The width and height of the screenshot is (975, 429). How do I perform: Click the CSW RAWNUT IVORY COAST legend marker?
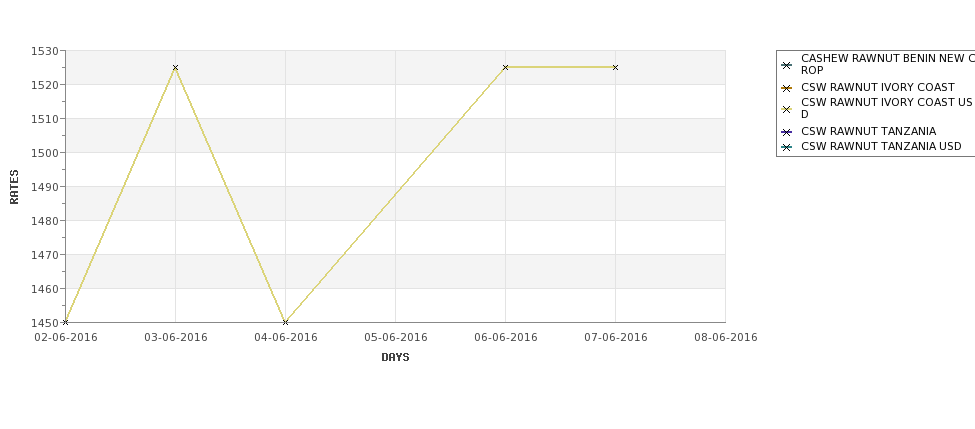coord(787,88)
